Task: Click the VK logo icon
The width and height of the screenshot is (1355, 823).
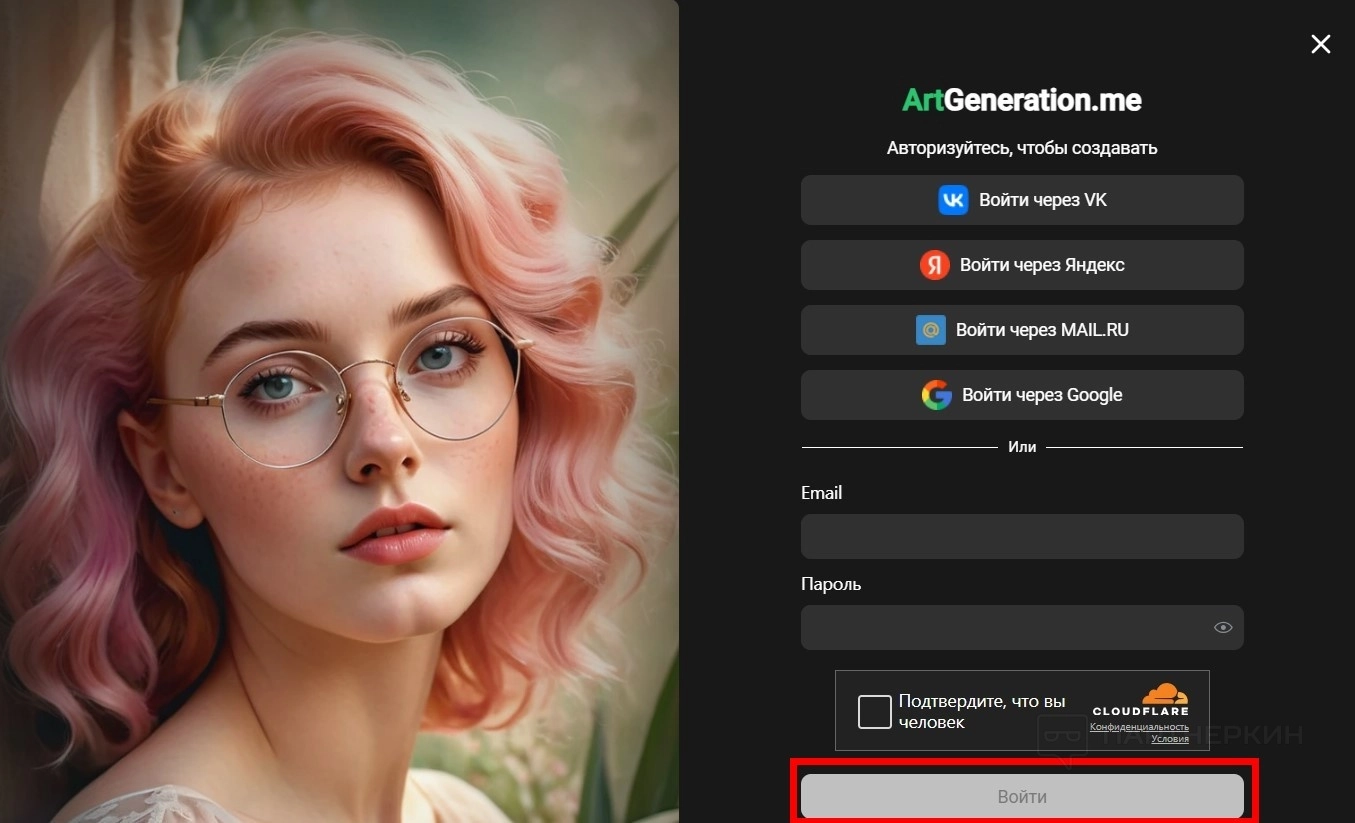Action: (x=953, y=200)
